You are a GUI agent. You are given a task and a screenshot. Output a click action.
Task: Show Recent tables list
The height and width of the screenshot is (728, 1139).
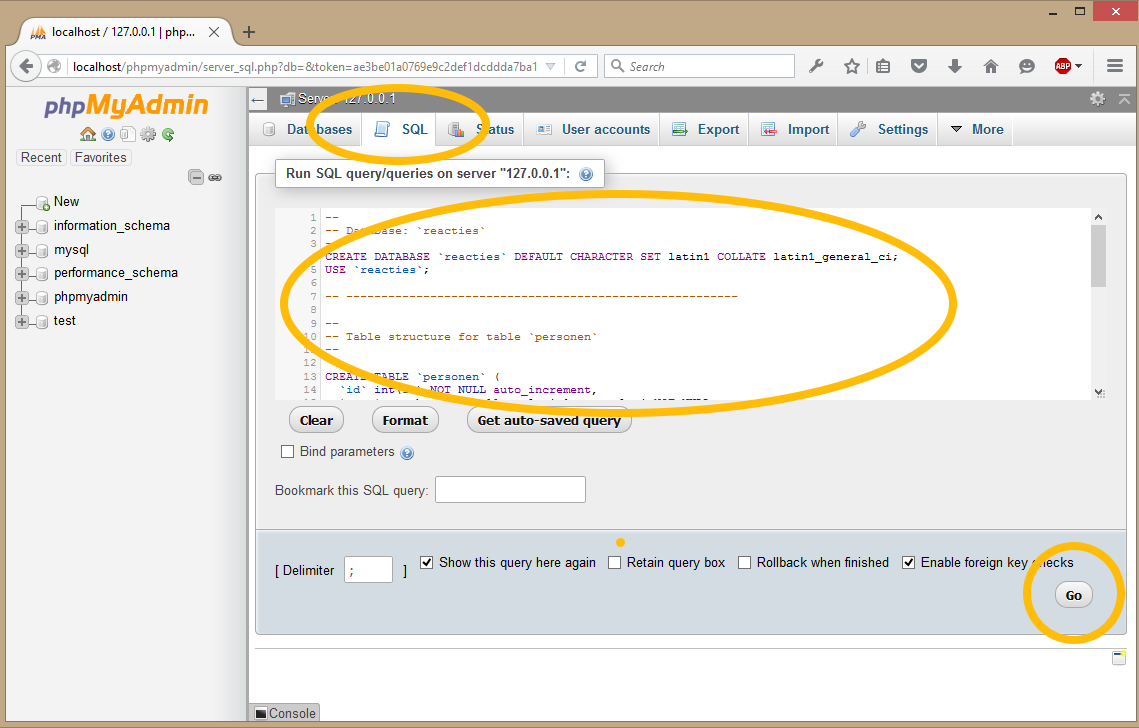pyautogui.click(x=41, y=158)
